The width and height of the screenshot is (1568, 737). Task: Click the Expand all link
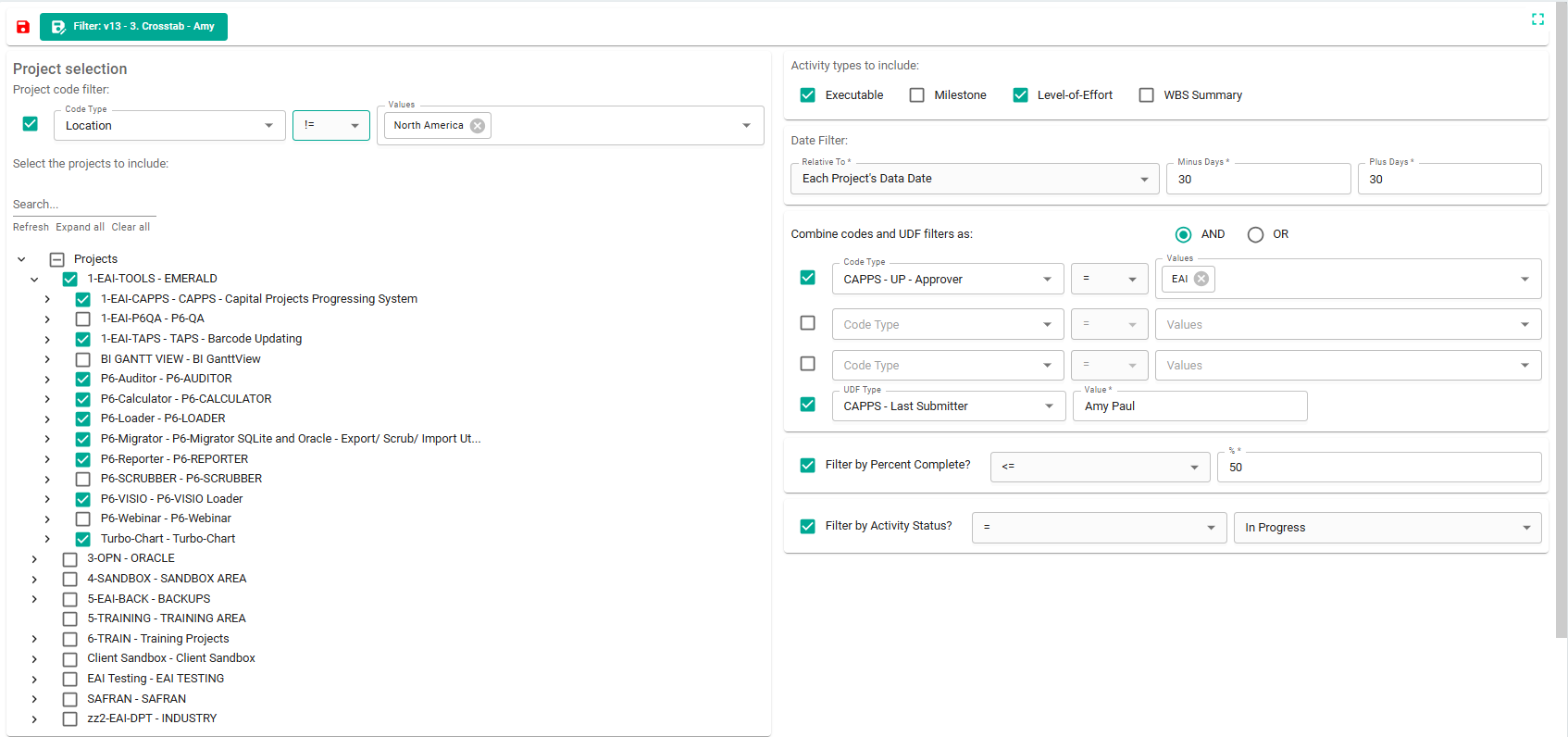coord(80,227)
